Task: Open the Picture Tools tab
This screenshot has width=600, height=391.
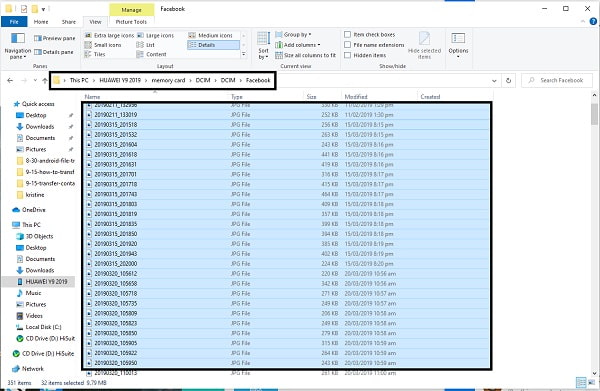Action: [x=131, y=22]
